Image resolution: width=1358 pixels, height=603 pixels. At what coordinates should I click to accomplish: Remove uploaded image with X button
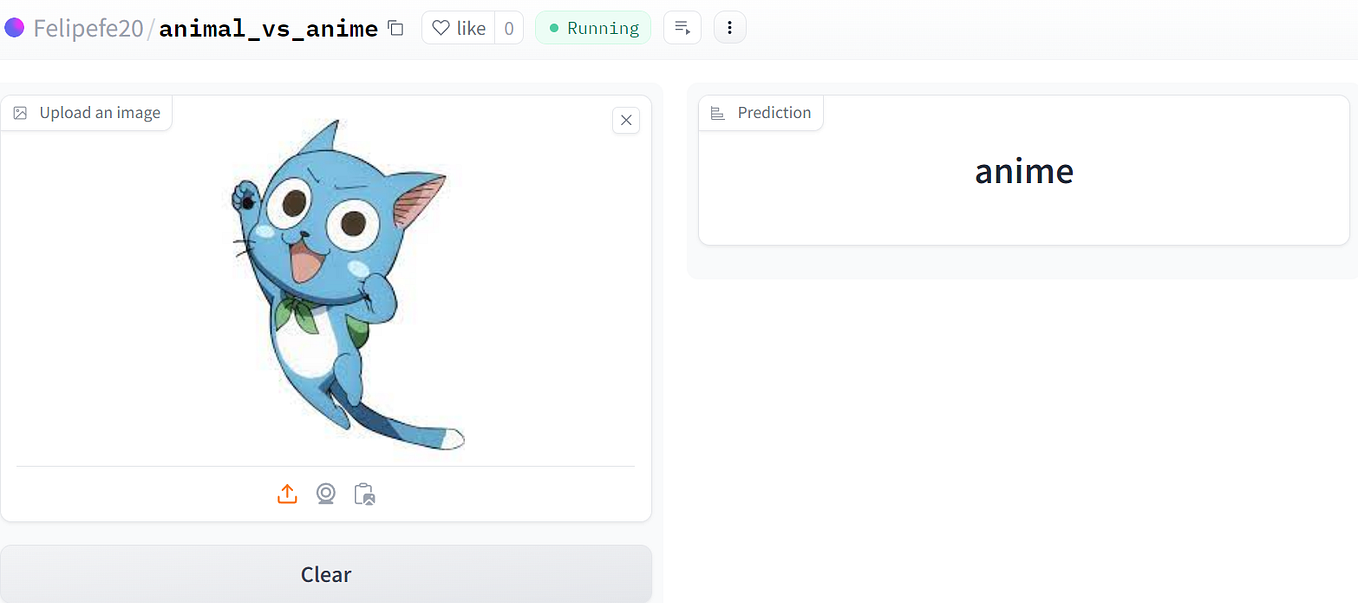(x=626, y=120)
